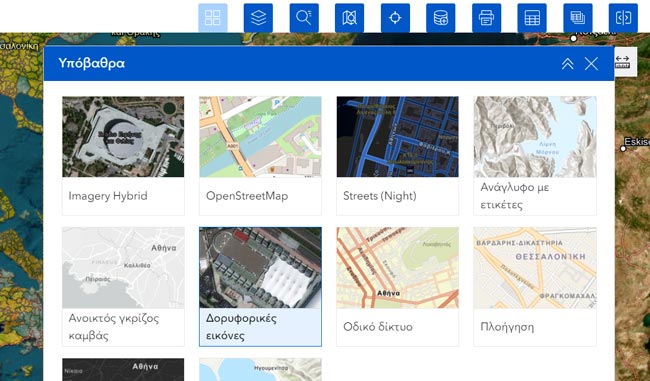Select the Ανοικτός γκρίζος καμβάς thumbnail
Viewport: 650px width, 381px height.
[x=123, y=267]
